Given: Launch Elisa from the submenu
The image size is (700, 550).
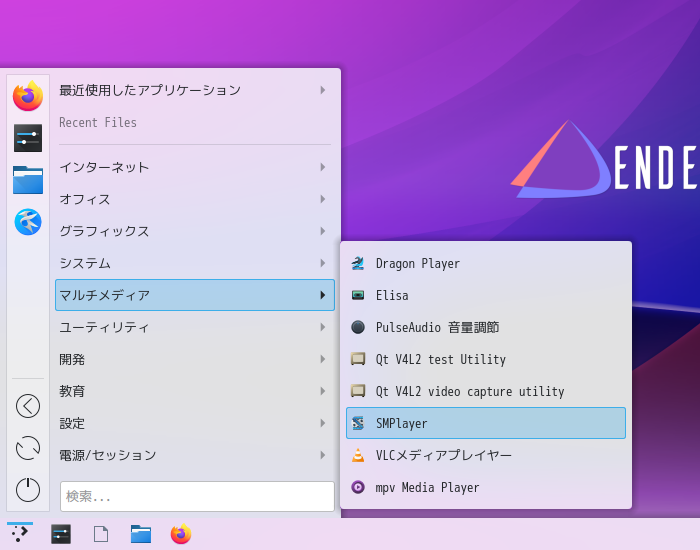Looking at the screenshot, I should (486, 295).
